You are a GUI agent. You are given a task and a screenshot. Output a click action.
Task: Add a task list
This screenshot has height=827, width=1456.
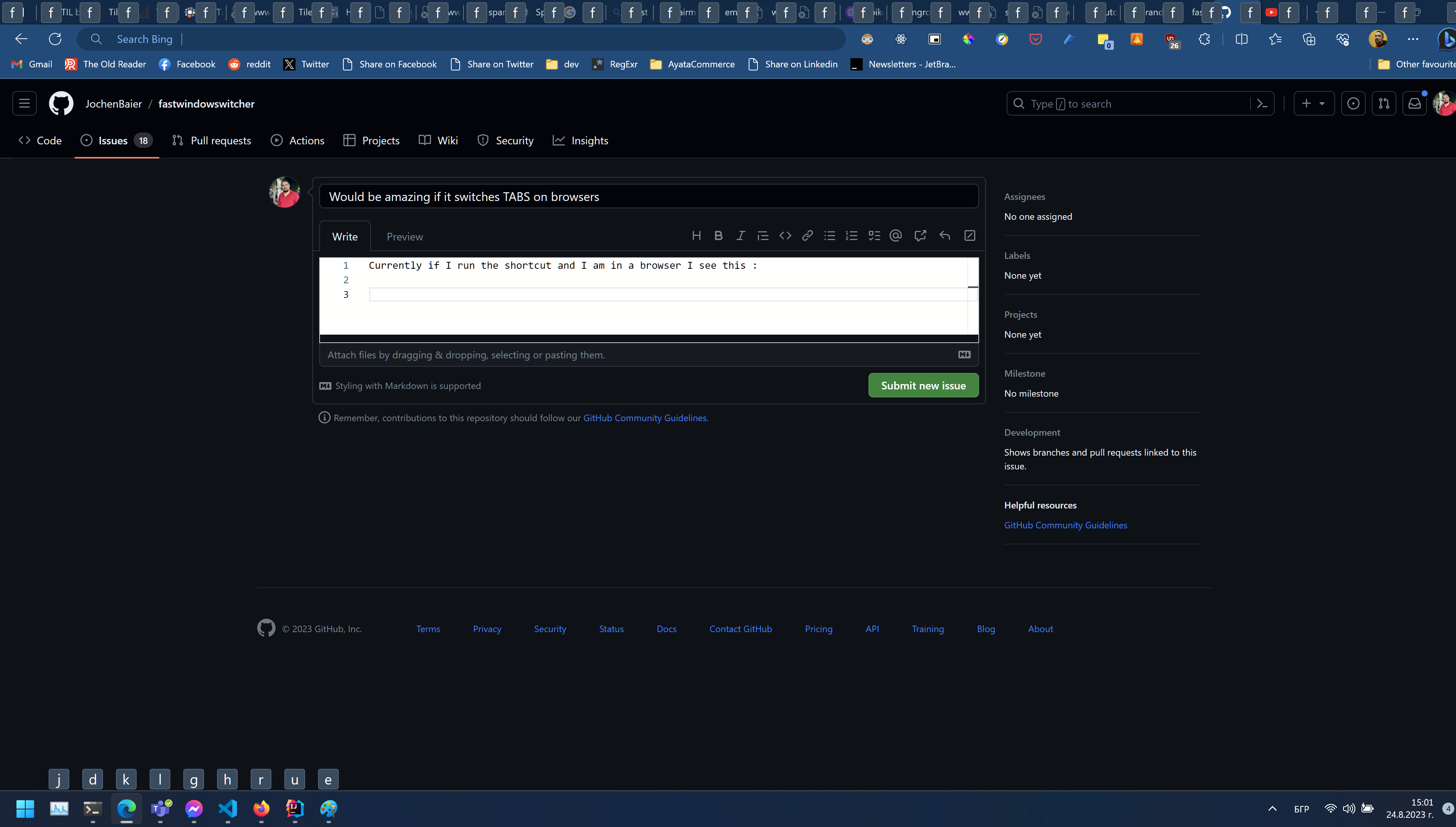(x=873, y=235)
